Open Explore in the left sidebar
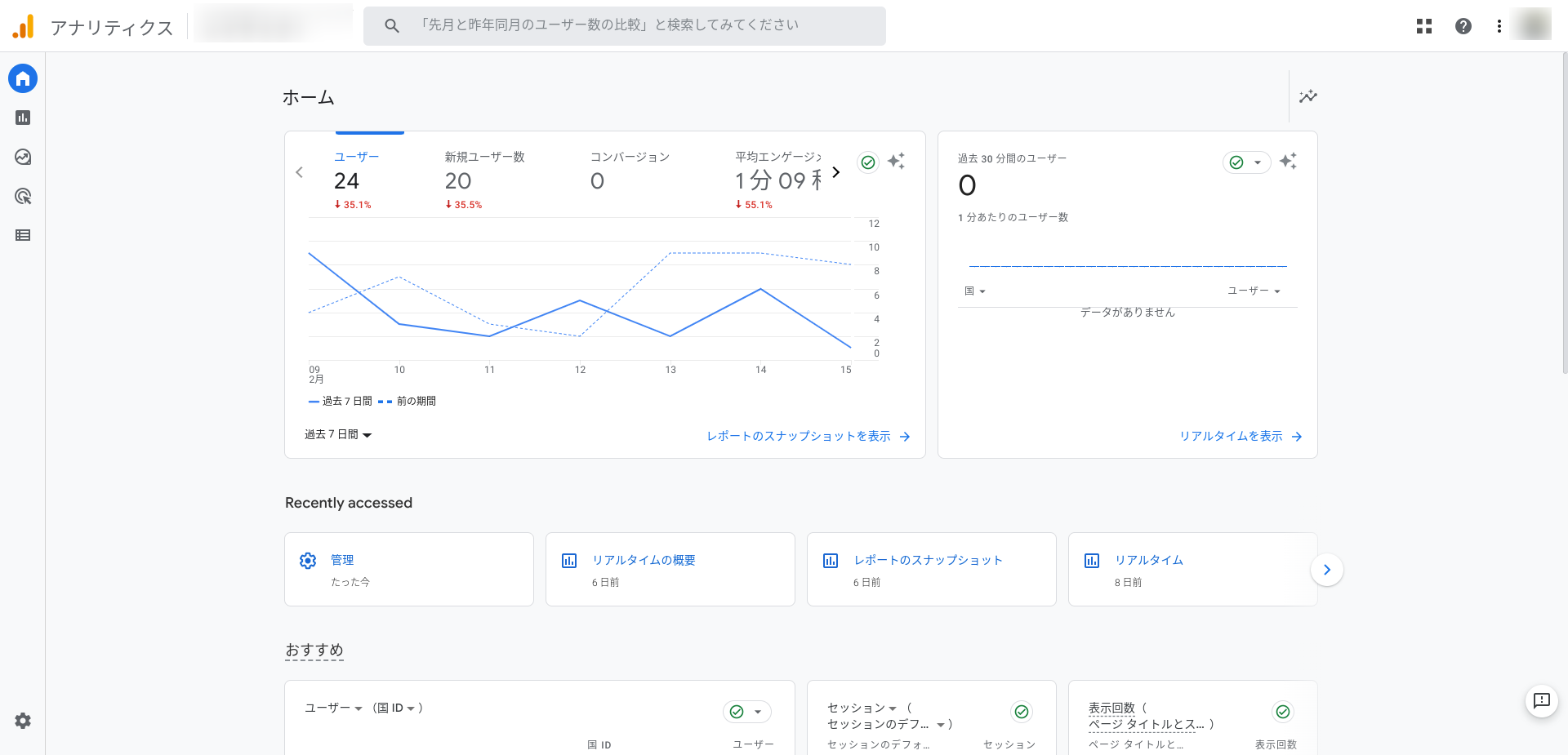 pyautogui.click(x=23, y=157)
